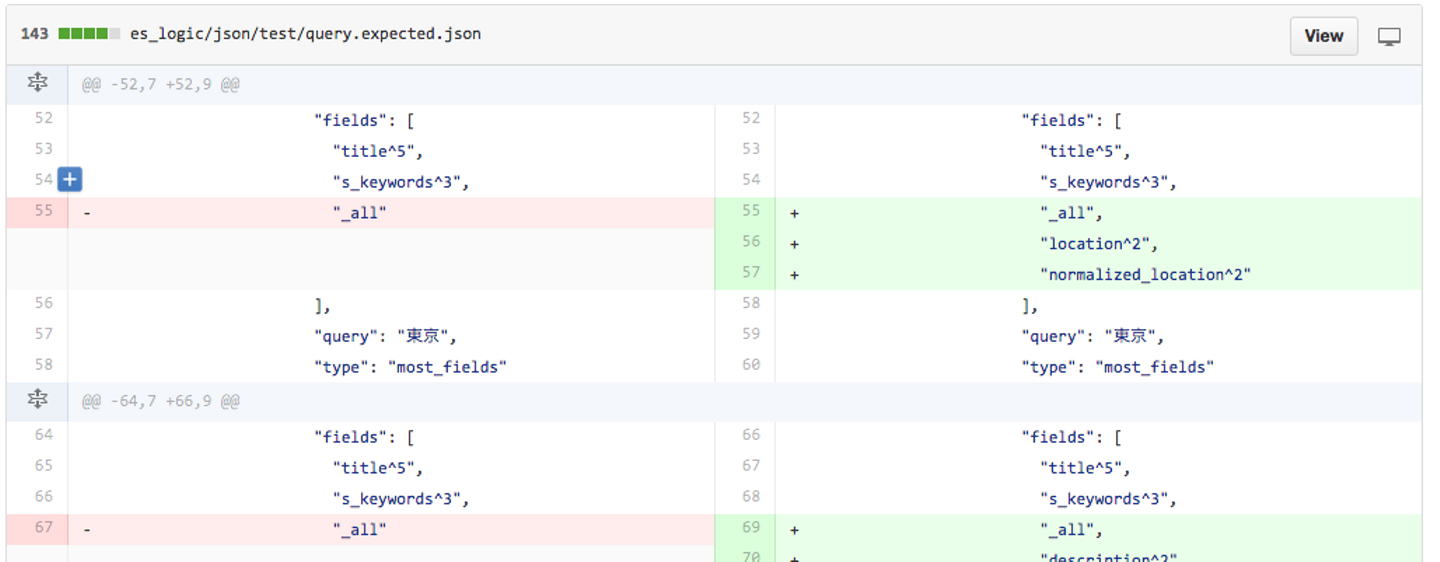Select "type": "most_fields" on old line 58
Image resolution: width=1440 pixels, height=562 pixels.
tap(410, 368)
